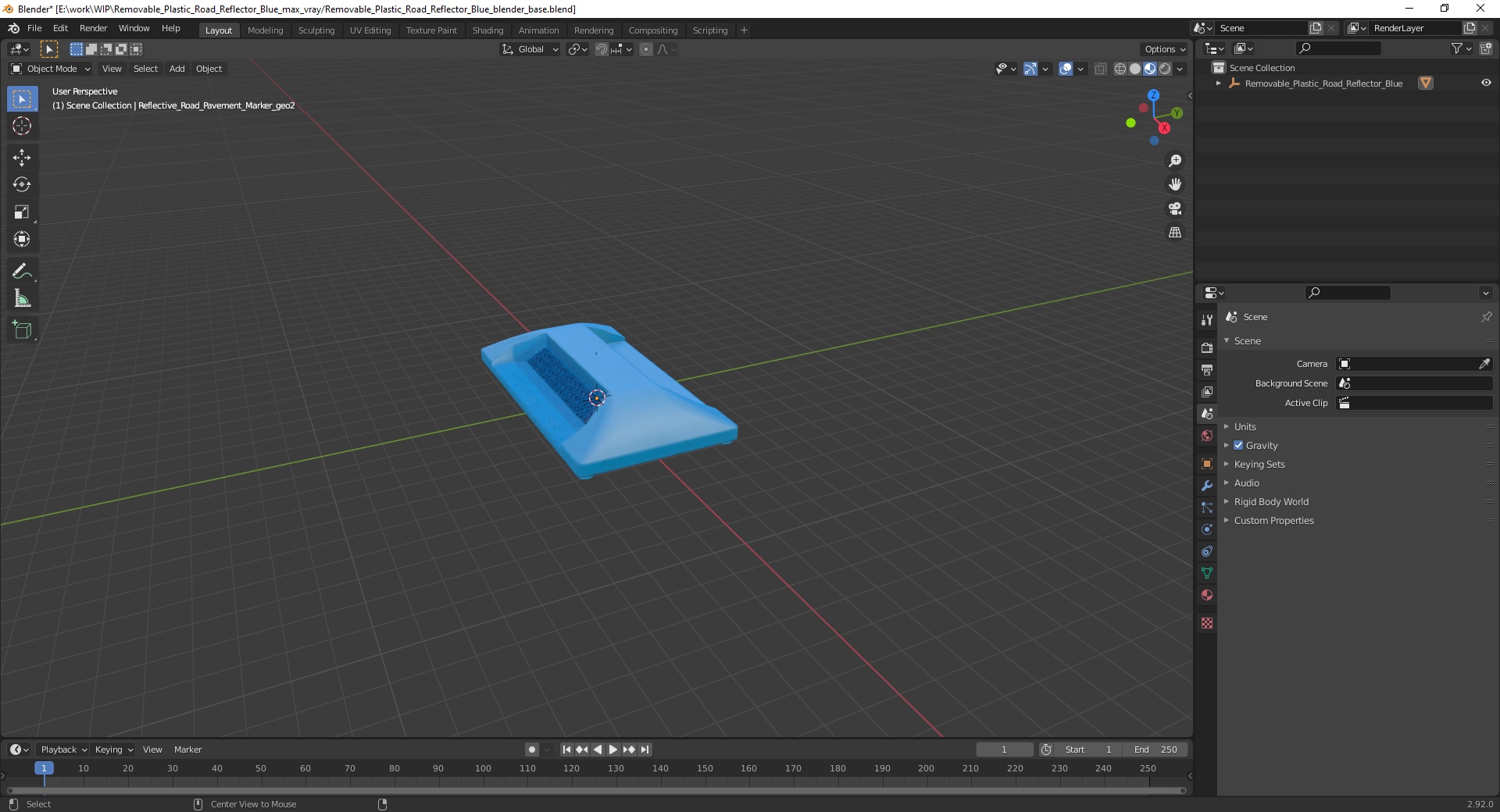Viewport: 1500px width, 812px height.
Task: Play the animation forward
Action: point(613,750)
